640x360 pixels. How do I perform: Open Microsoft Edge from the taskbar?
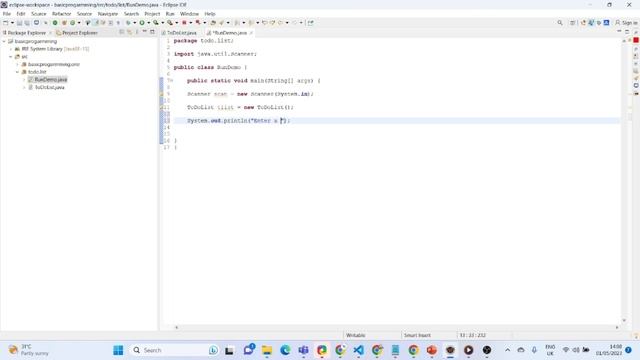click(x=285, y=350)
